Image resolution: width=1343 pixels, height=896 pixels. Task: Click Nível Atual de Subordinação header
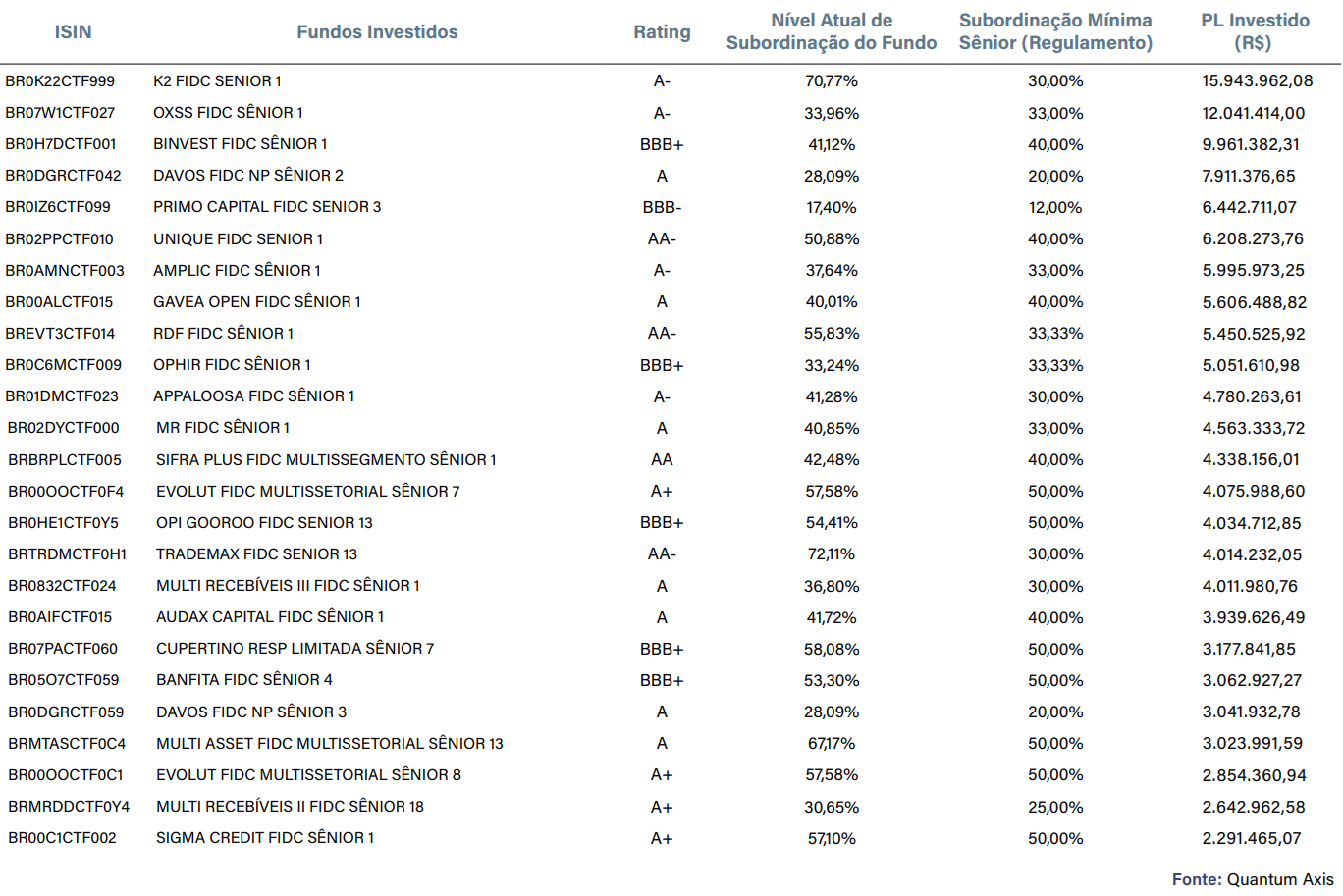831,31
